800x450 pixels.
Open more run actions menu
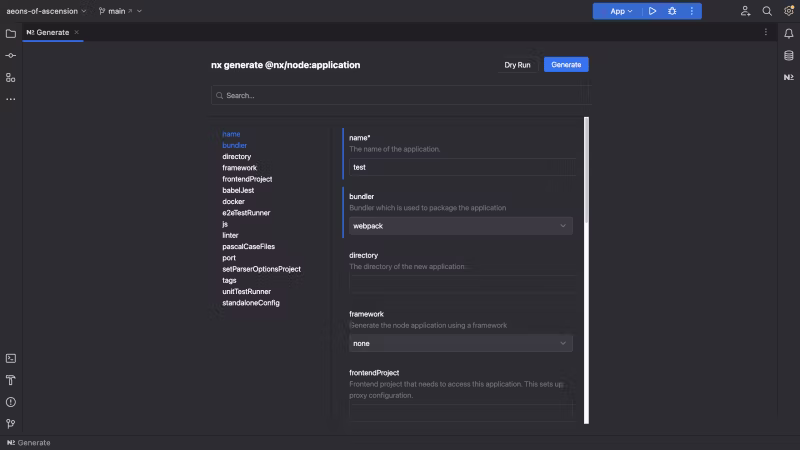pyautogui.click(x=692, y=11)
